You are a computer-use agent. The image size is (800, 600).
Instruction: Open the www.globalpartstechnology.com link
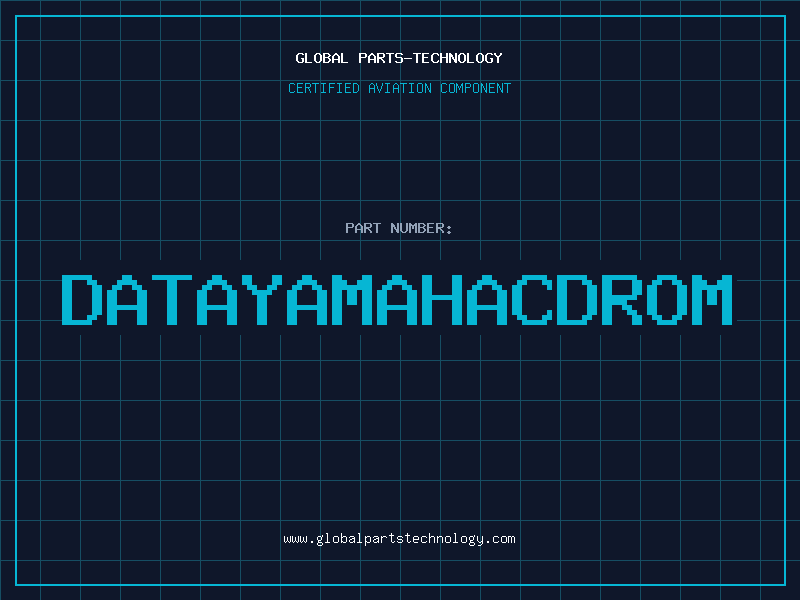pyautogui.click(x=399, y=539)
